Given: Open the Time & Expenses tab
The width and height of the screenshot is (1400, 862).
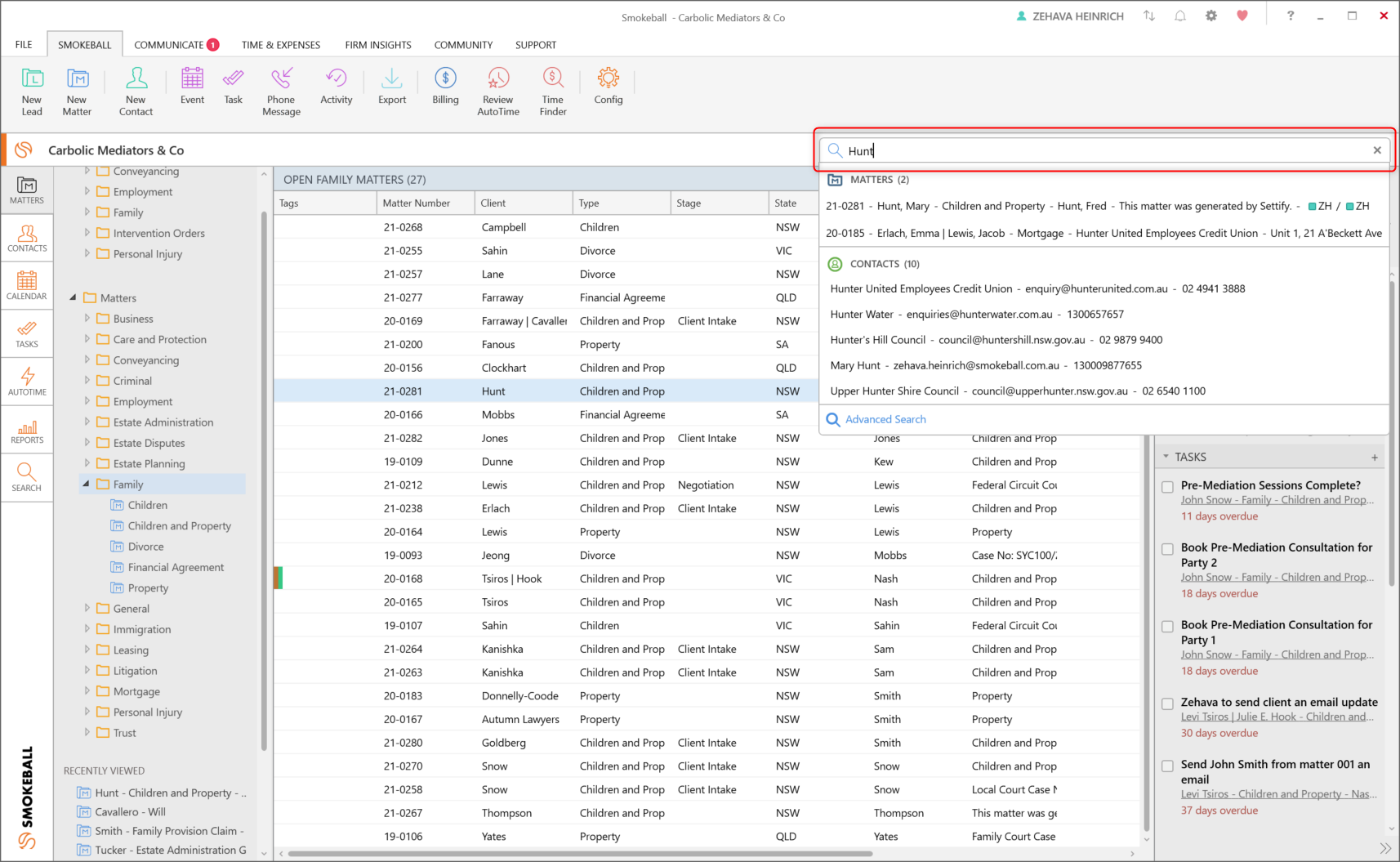Looking at the screenshot, I should pyautogui.click(x=281, y=45).
